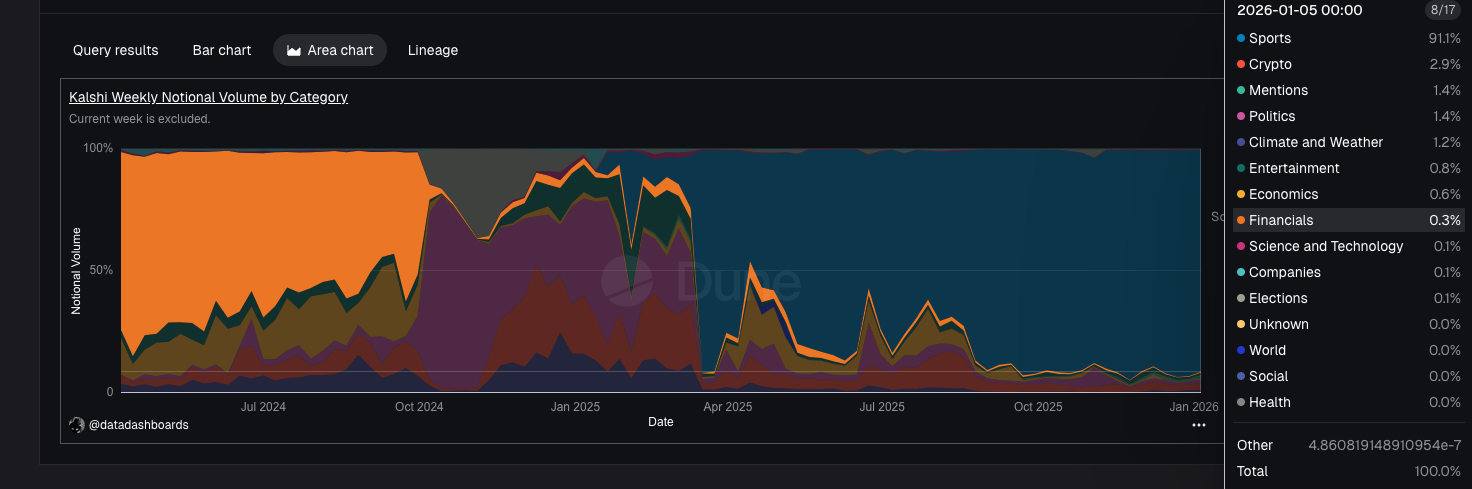Viewport: 1472px width, 489px height.
Task: Click the Financials orange legend dot
Action: pyautogui.click(x=1241, y=220)
